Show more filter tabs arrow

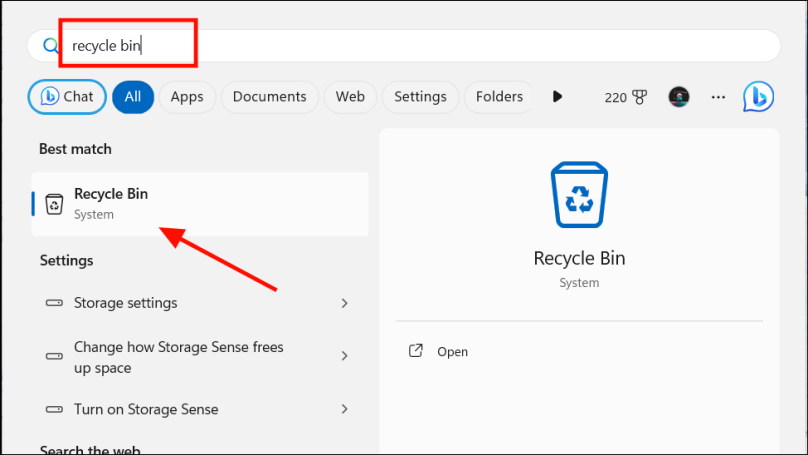(x=558, y=97)
